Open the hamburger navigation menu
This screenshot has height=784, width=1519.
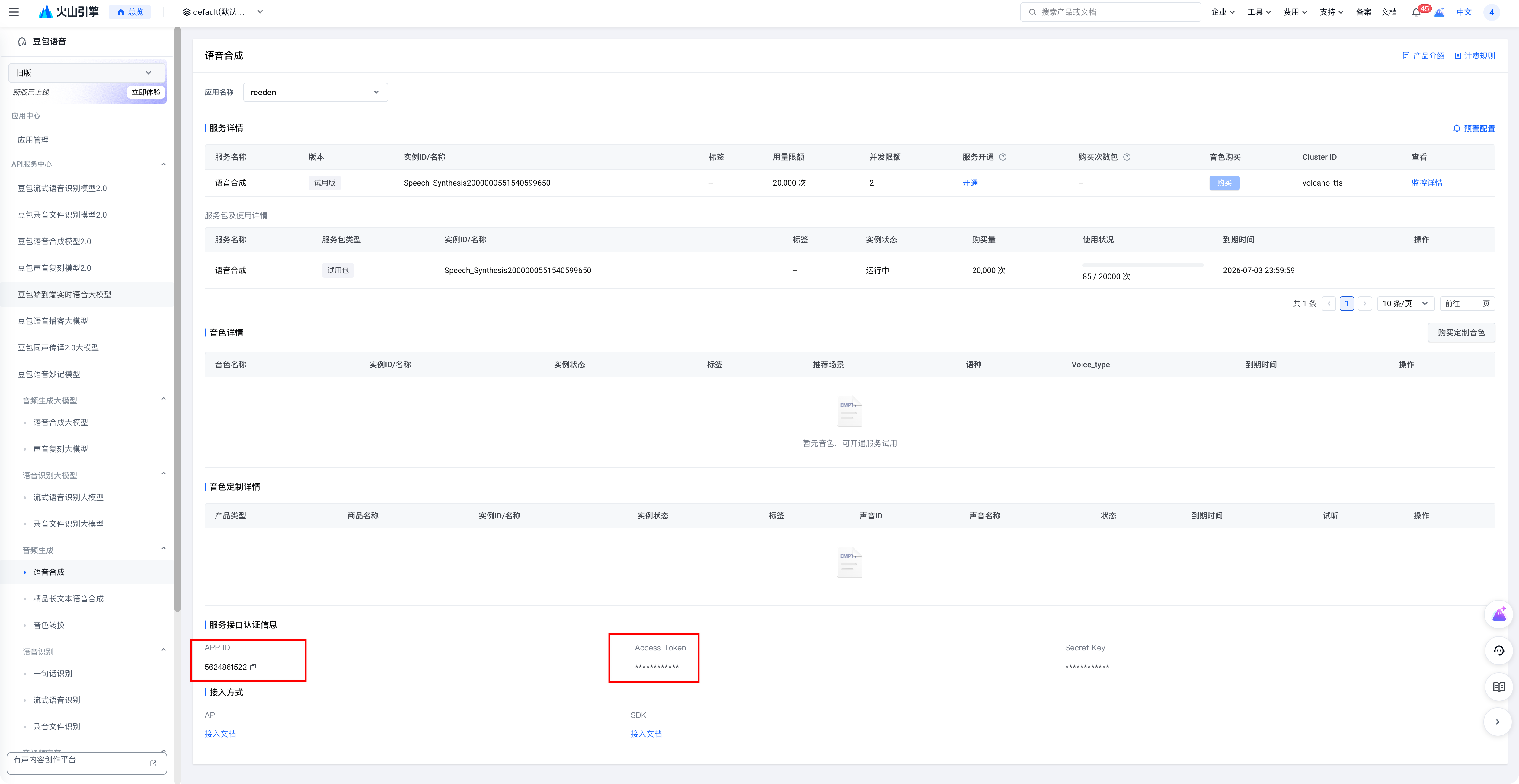pos(14,12)
